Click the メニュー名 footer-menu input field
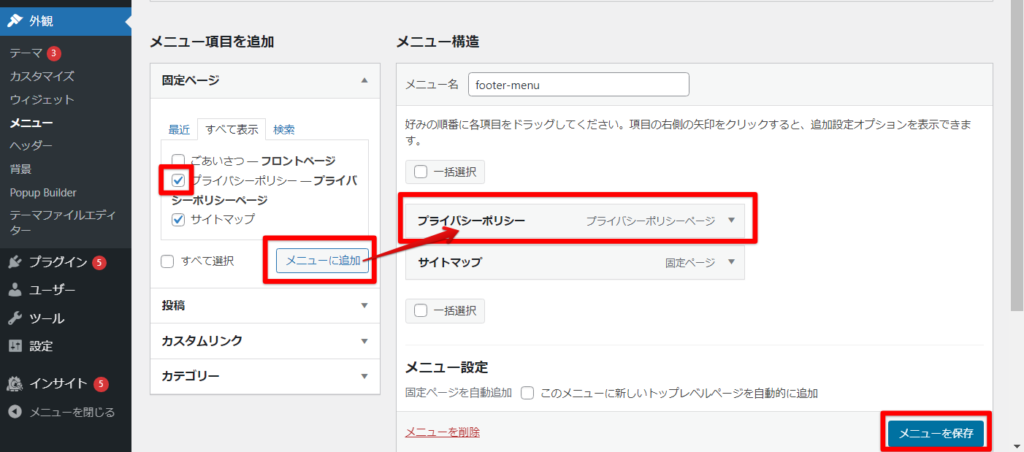Screen dimensions: 1024x452 [x=579, y=84]
